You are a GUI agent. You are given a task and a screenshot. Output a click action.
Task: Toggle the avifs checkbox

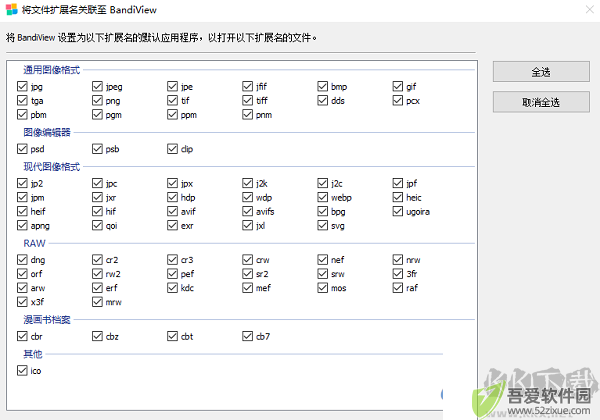[x=247, y=211]
